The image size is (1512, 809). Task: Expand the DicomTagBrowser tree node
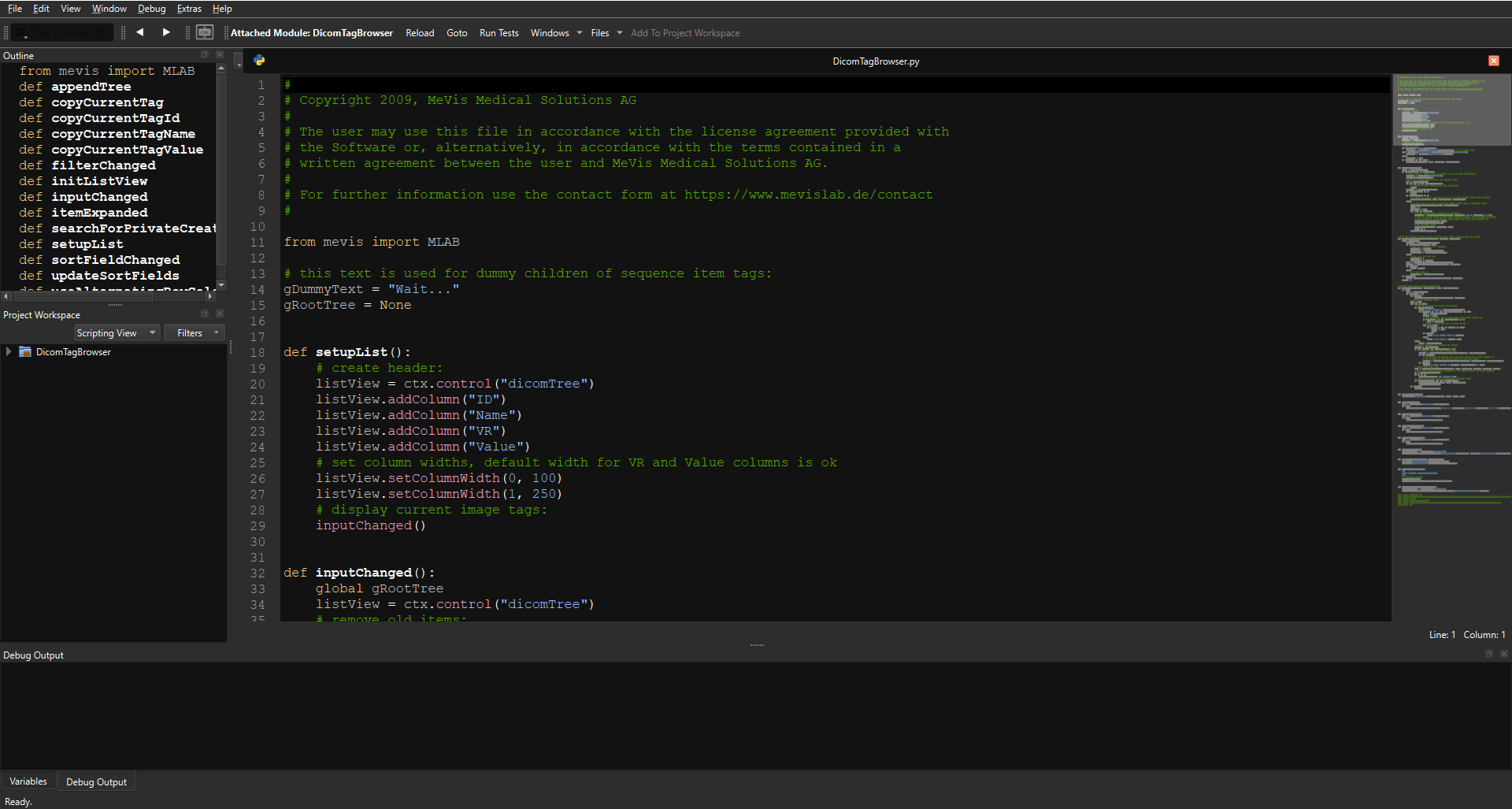[9, 352]
